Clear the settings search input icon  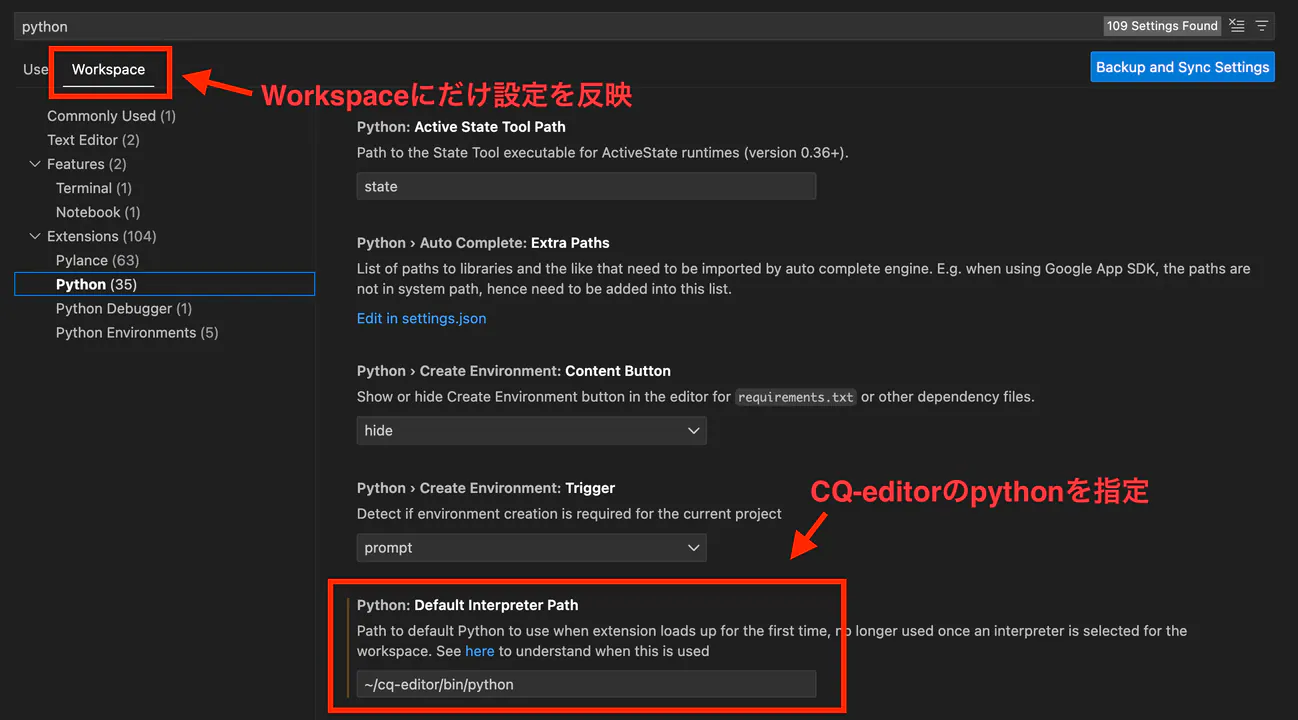point(1237,26)
